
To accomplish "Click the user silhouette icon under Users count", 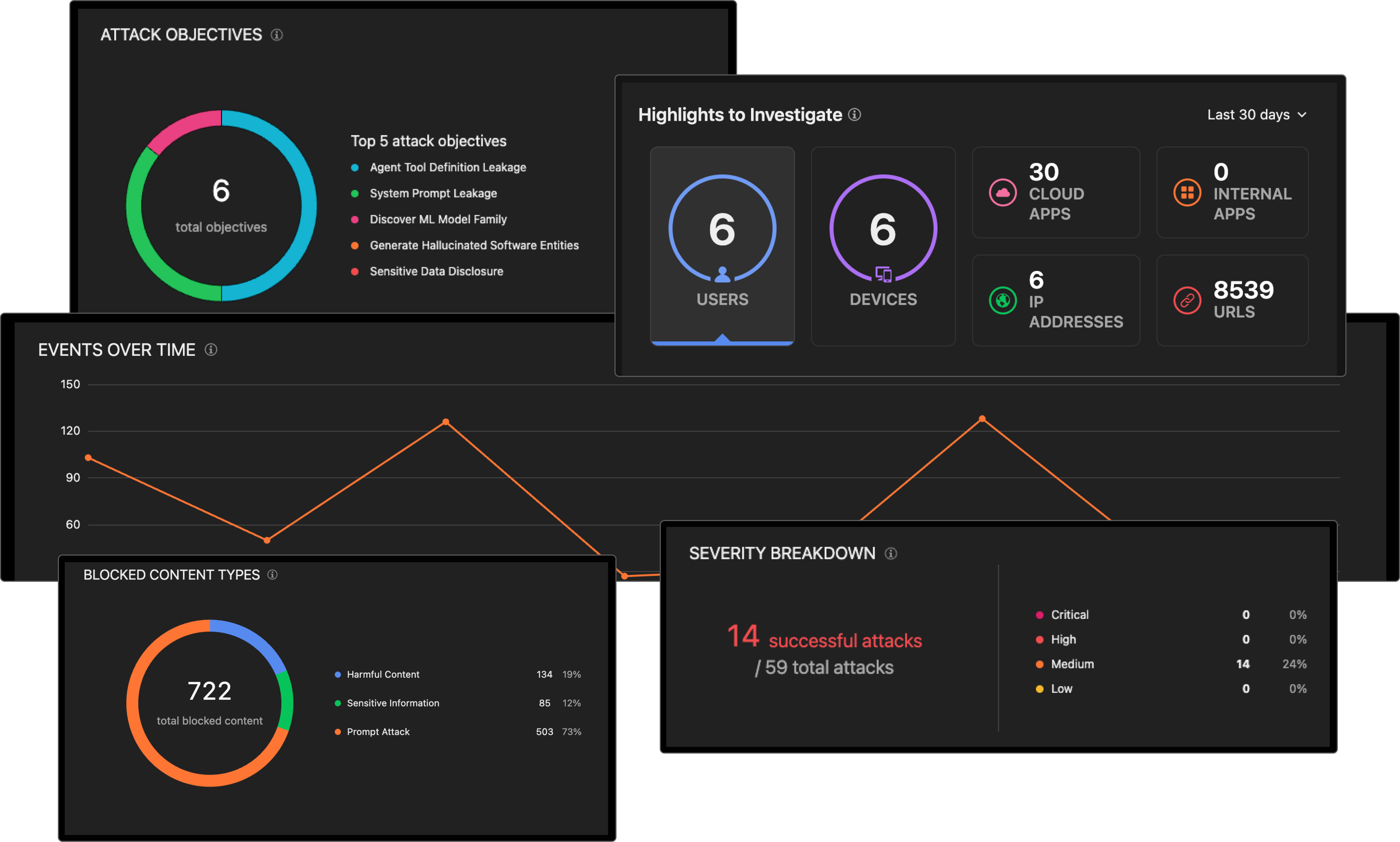I will 722,274.
